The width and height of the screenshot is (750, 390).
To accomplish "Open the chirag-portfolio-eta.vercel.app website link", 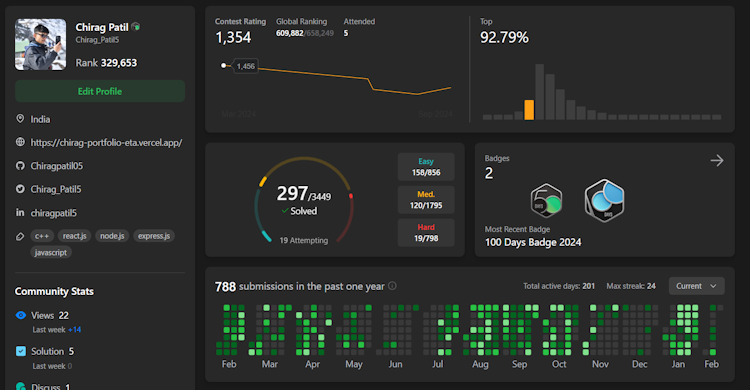I will coord(106,142).
